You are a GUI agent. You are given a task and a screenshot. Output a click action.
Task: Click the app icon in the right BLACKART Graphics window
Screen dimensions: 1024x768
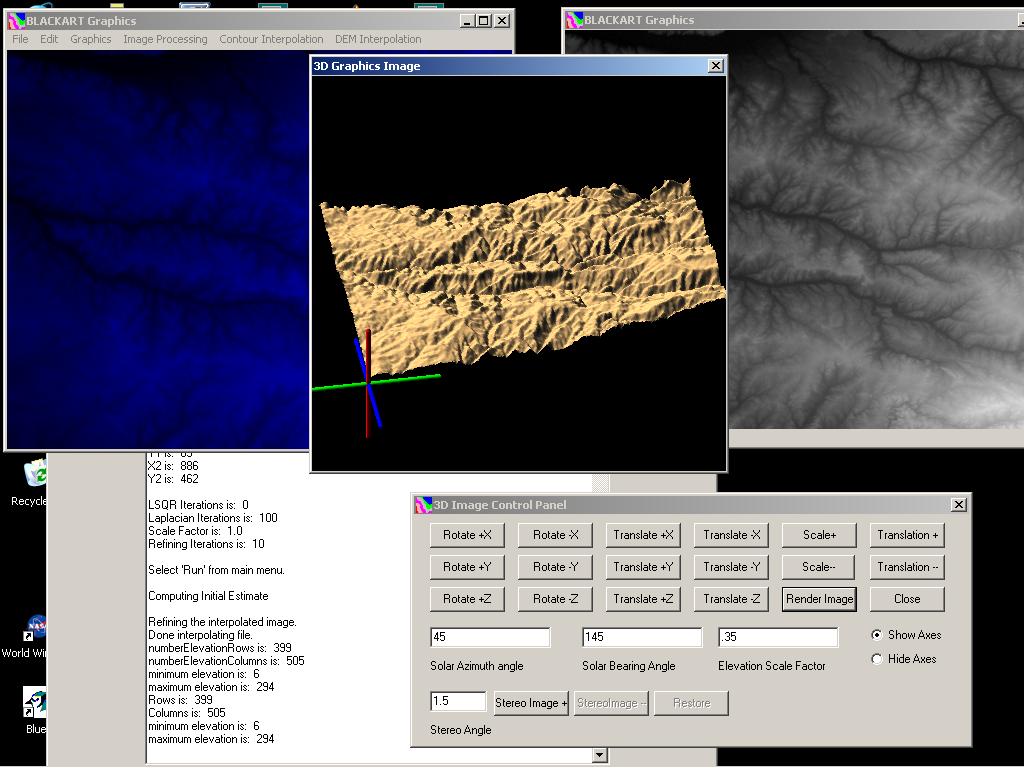tap(575, 20)
